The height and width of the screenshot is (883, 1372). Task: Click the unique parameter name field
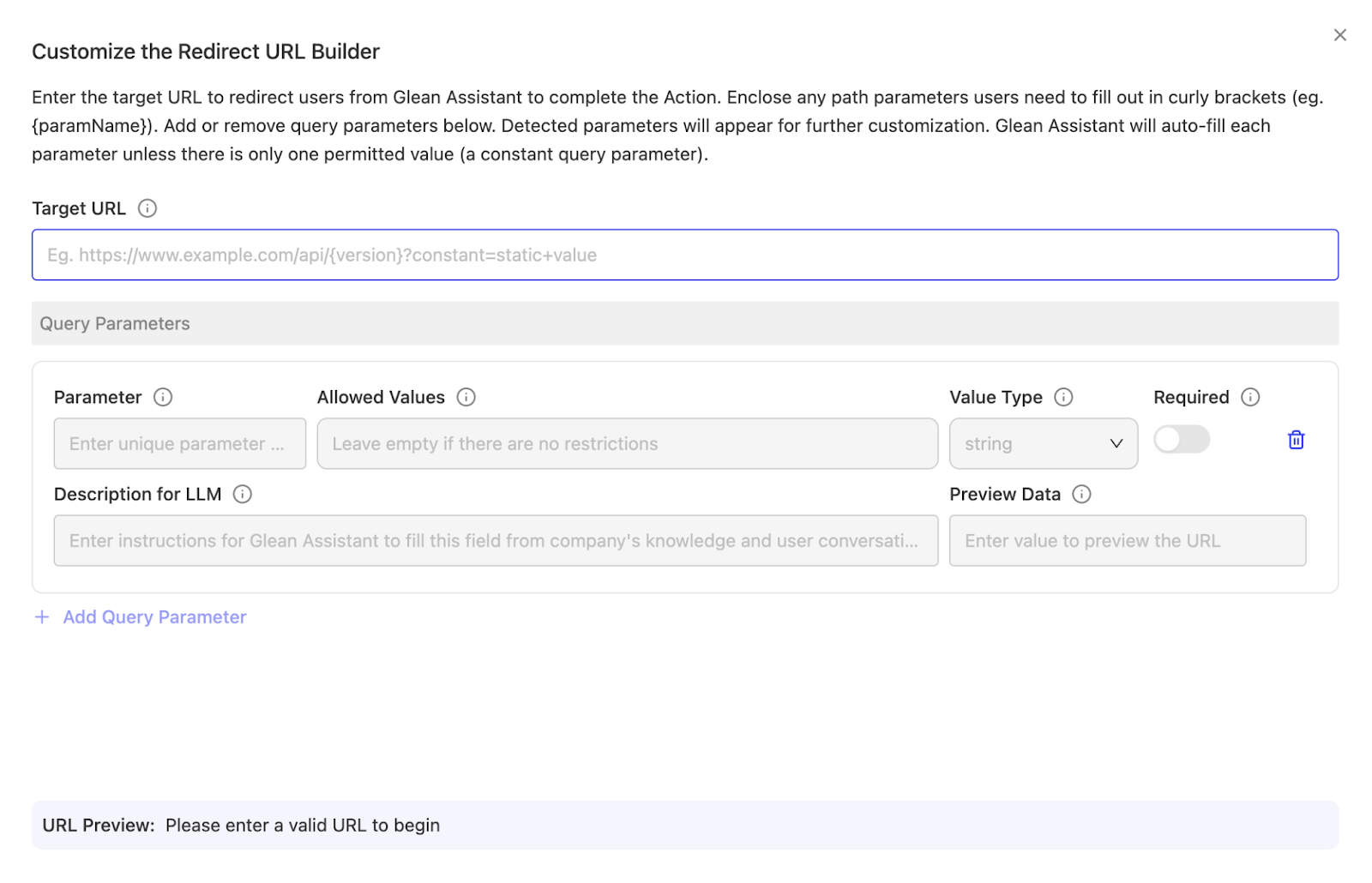point(179,443)
